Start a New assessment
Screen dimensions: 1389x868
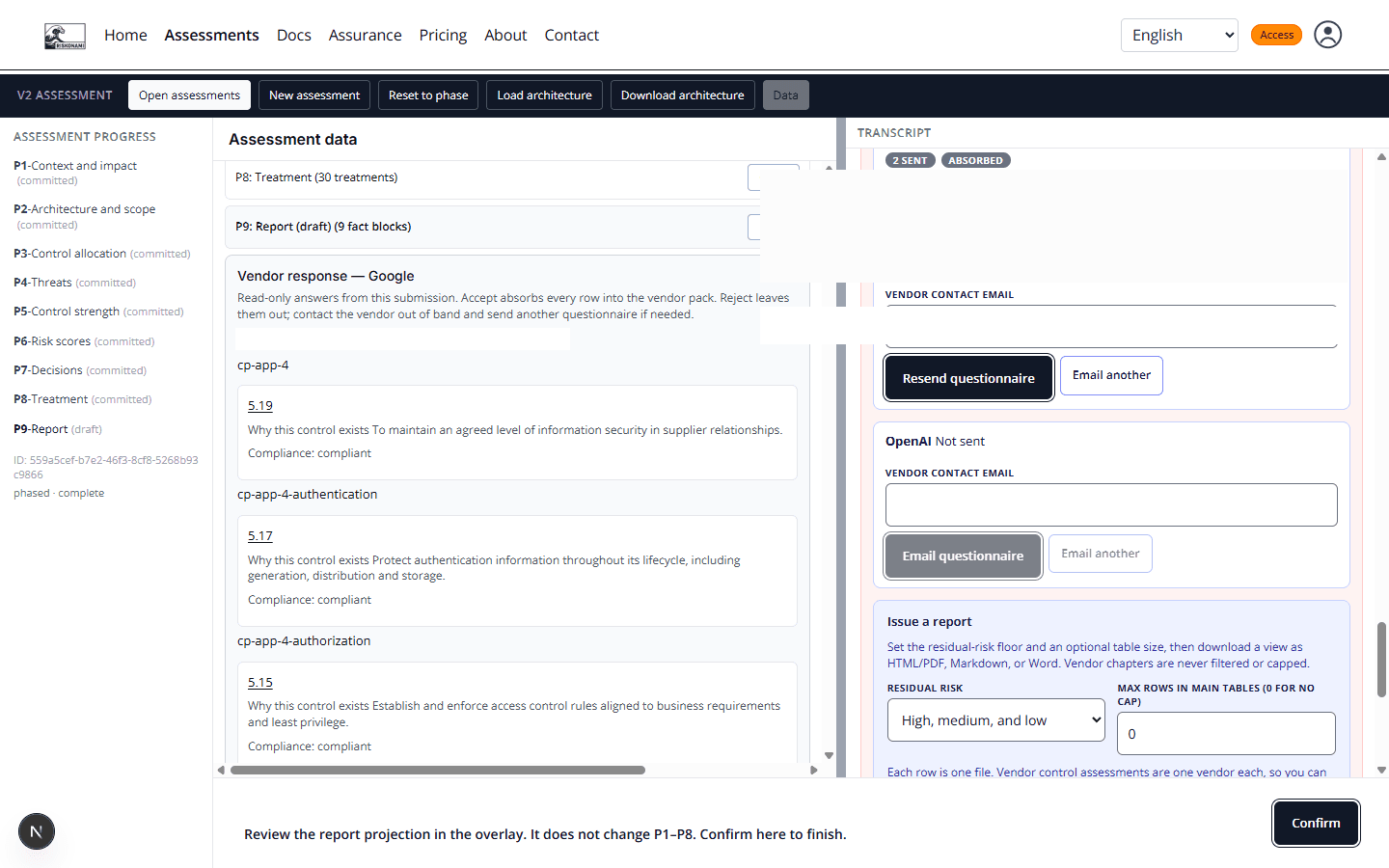tap(314, 95)
